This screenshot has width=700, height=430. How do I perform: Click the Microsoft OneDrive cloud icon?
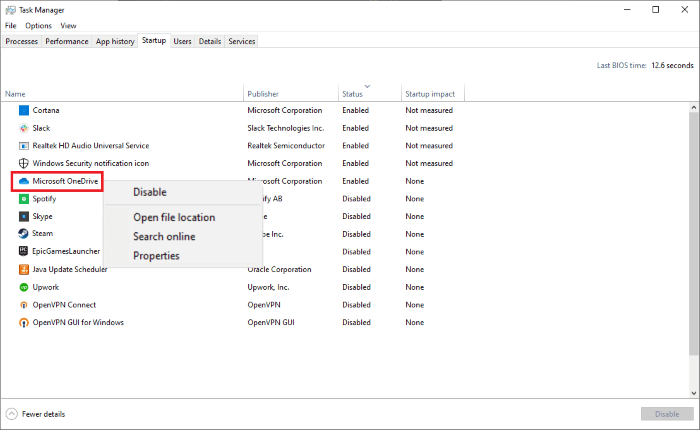(x=24, y=181)
